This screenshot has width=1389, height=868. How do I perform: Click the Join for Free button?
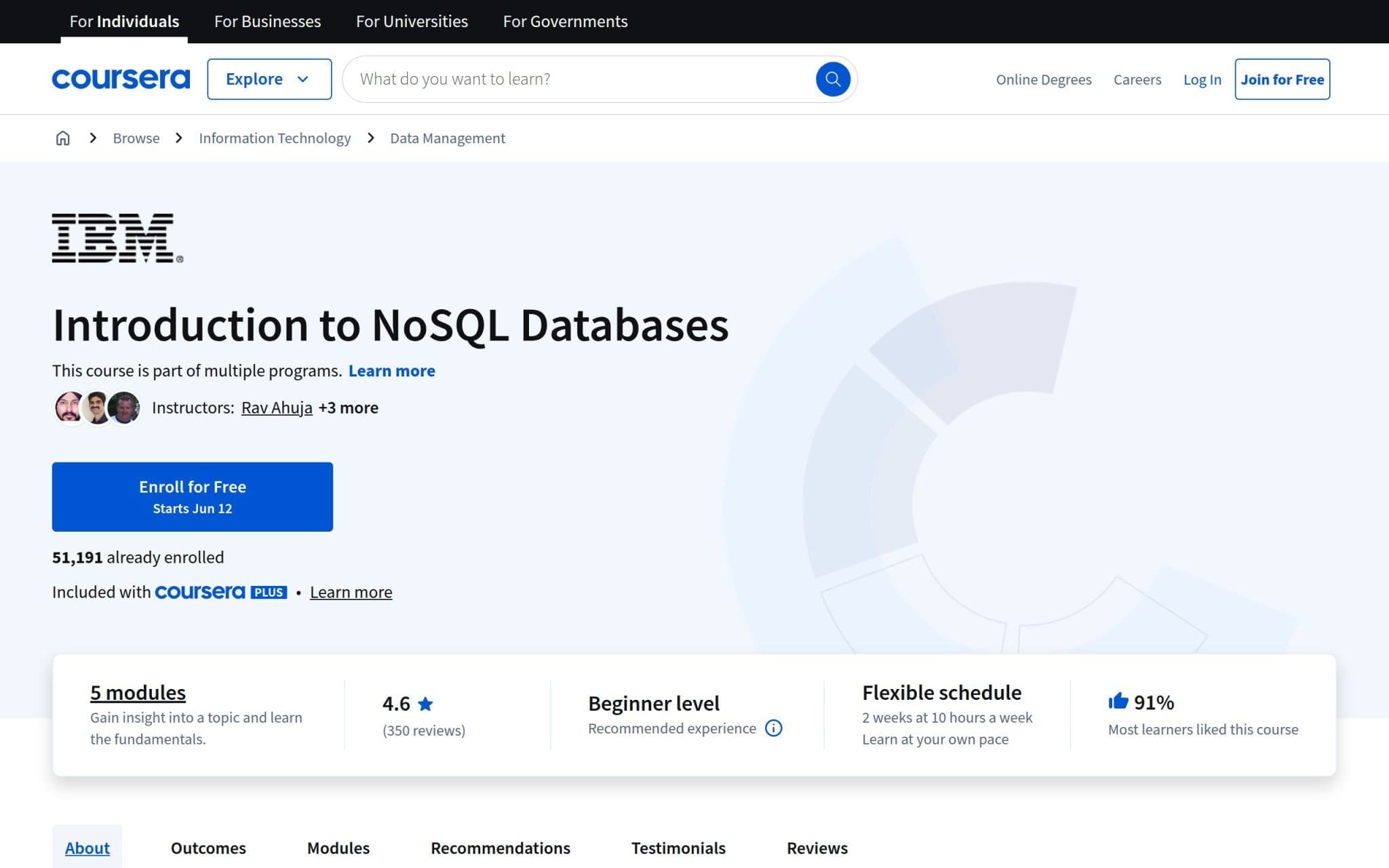(x=1282, y=79)
